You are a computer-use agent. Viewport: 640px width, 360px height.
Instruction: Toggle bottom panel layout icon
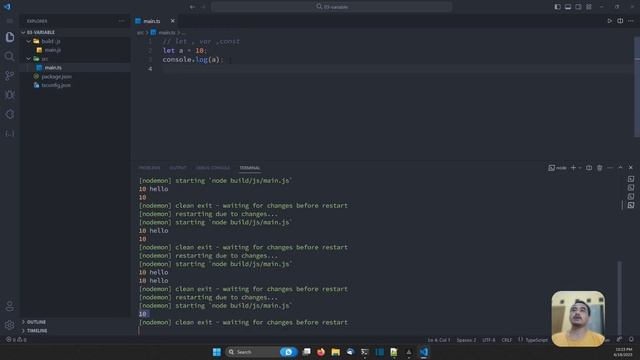tap(568, 7)
